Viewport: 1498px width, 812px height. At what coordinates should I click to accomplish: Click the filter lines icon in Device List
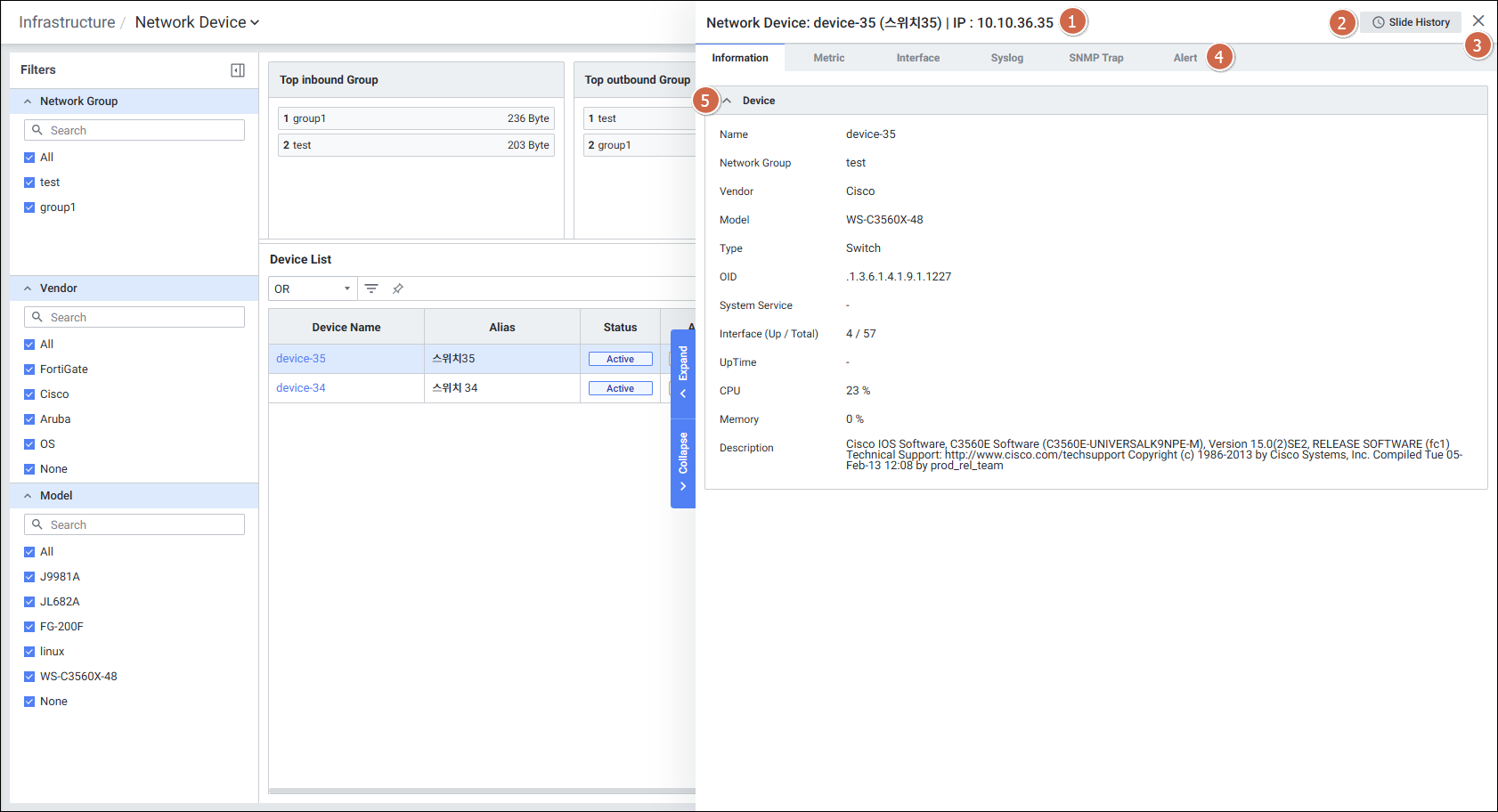(x=371, y=288)
